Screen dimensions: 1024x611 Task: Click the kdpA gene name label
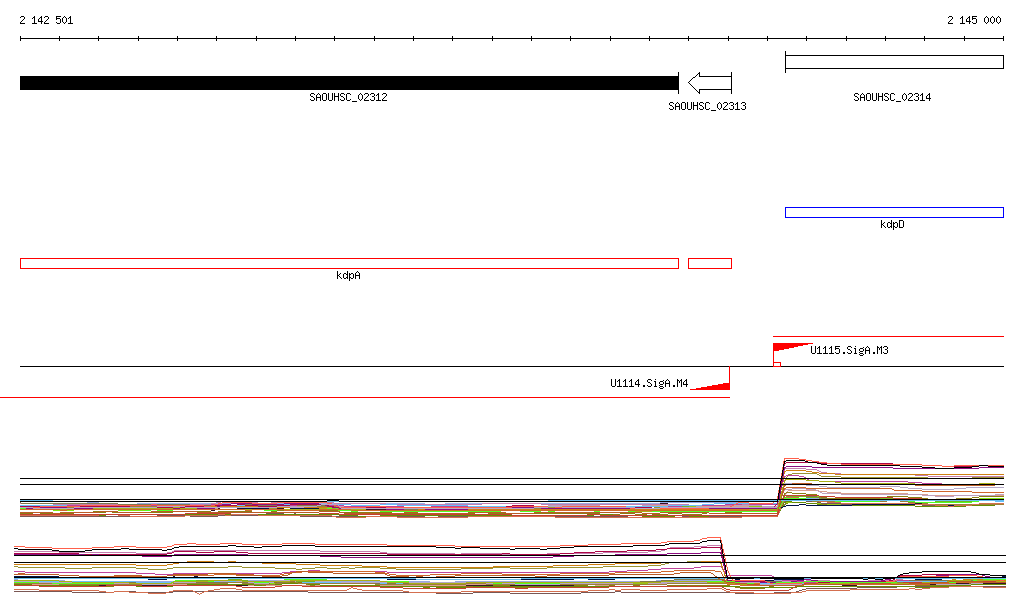348,275
